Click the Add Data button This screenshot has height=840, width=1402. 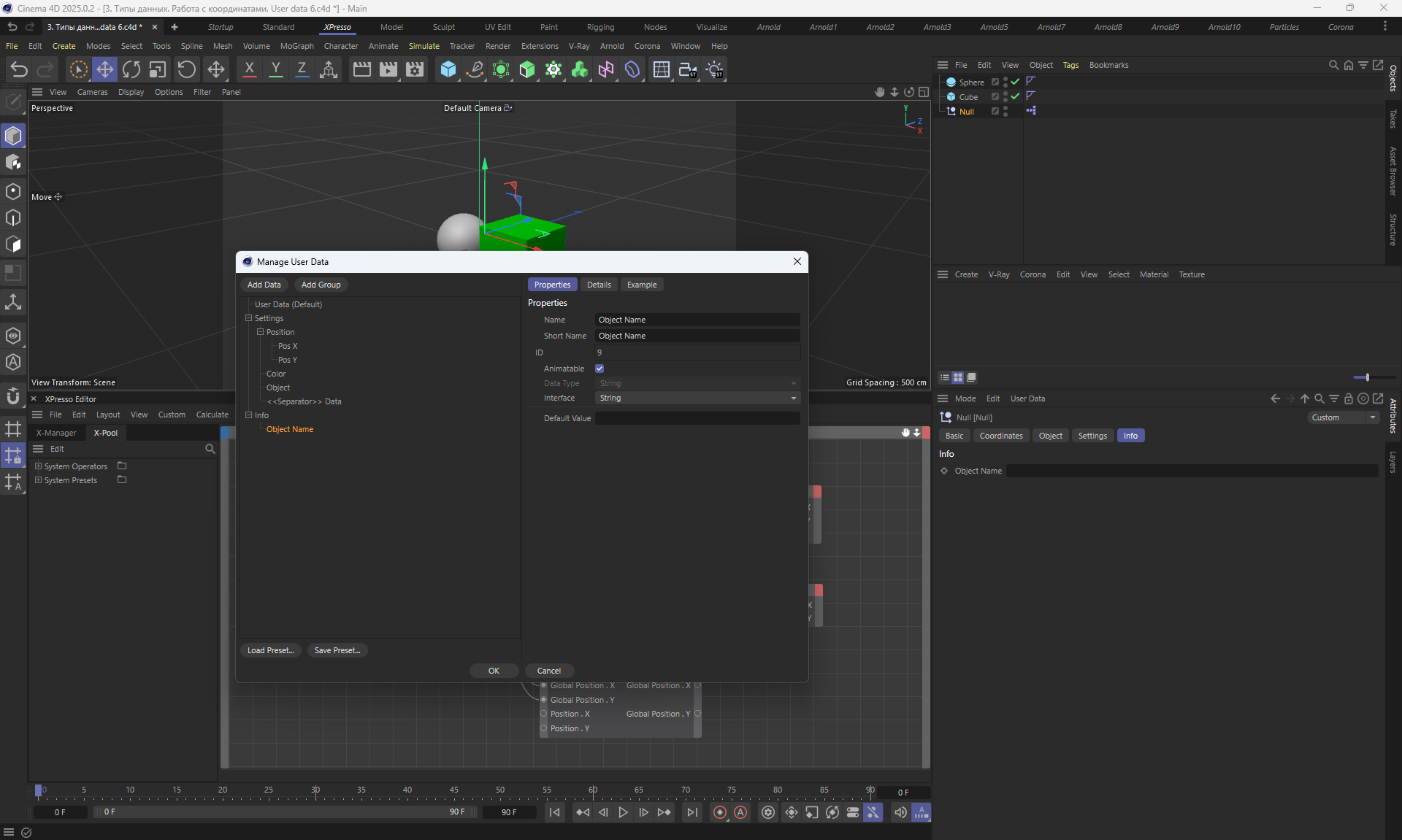(x=264, y=285)
